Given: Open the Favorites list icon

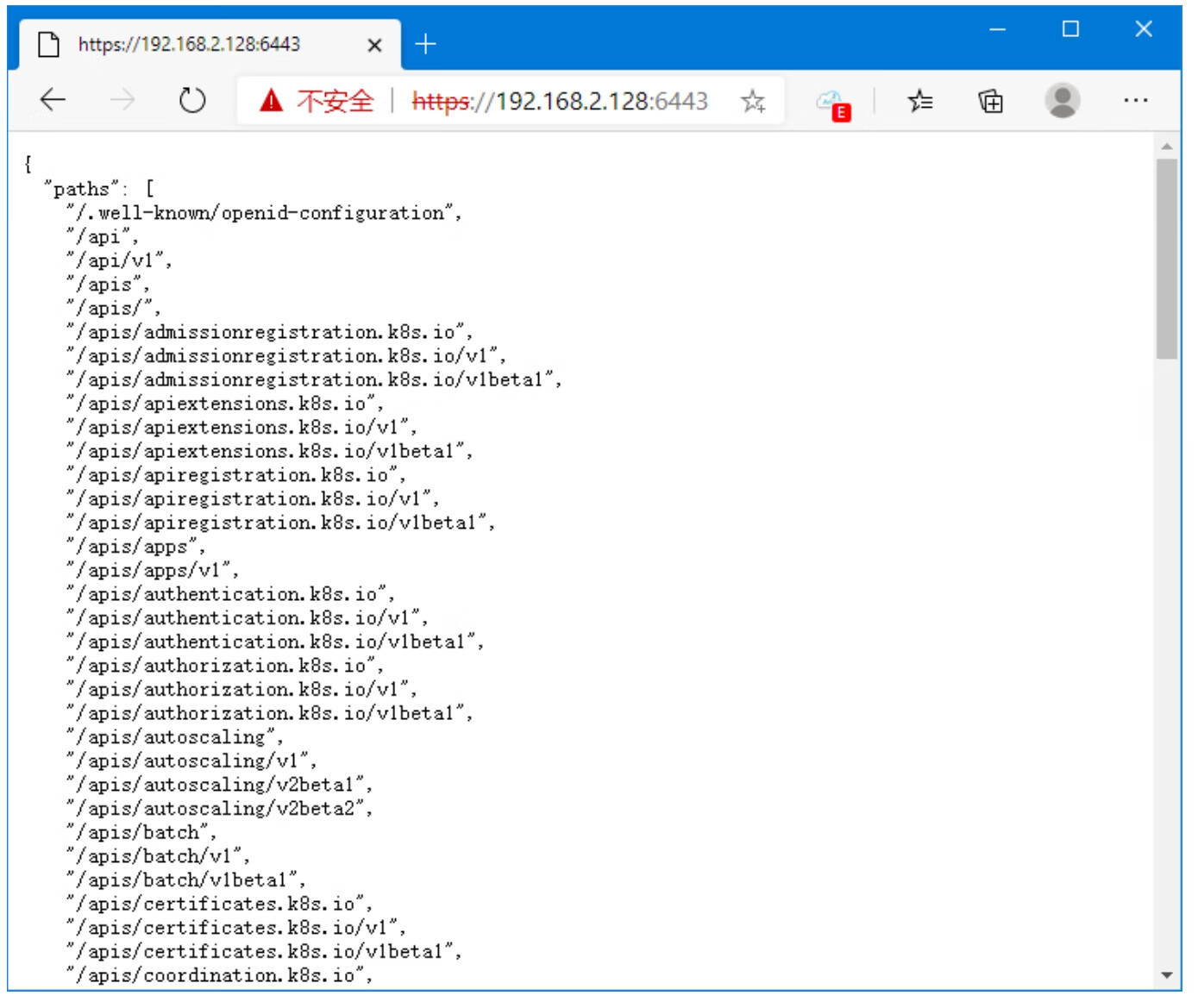Looking at the screenshot, I should [x=919, y=101].
